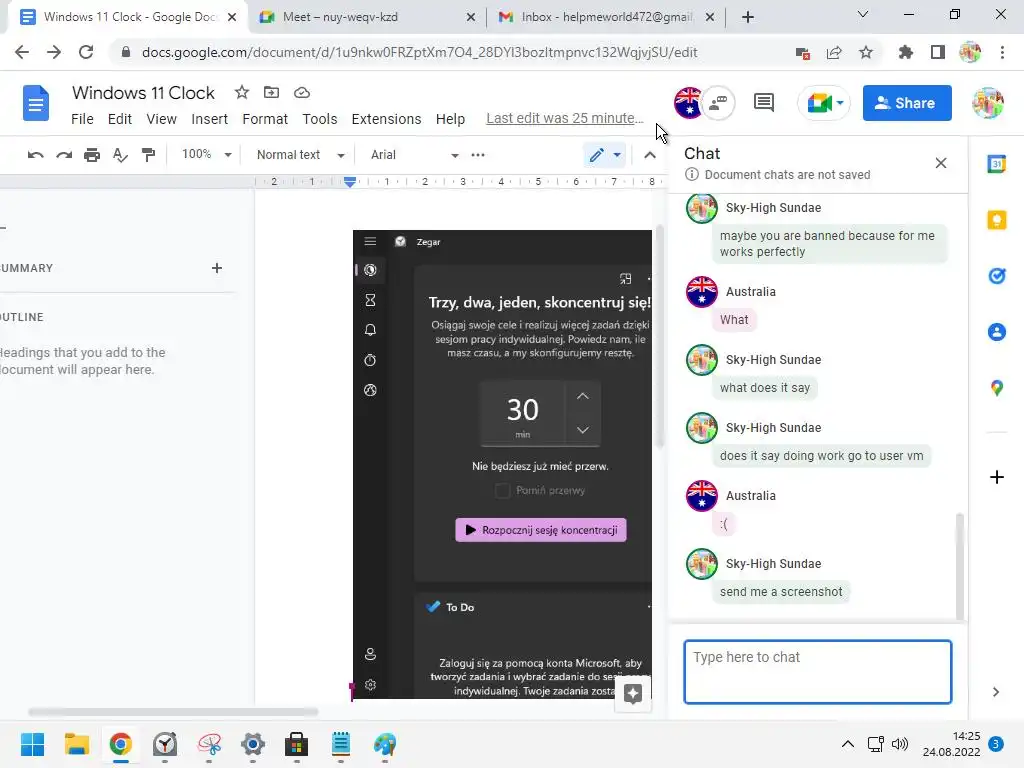Open the Normal text style dropdown
Screen dimensions: 1024x768
[x=300, y=155]
